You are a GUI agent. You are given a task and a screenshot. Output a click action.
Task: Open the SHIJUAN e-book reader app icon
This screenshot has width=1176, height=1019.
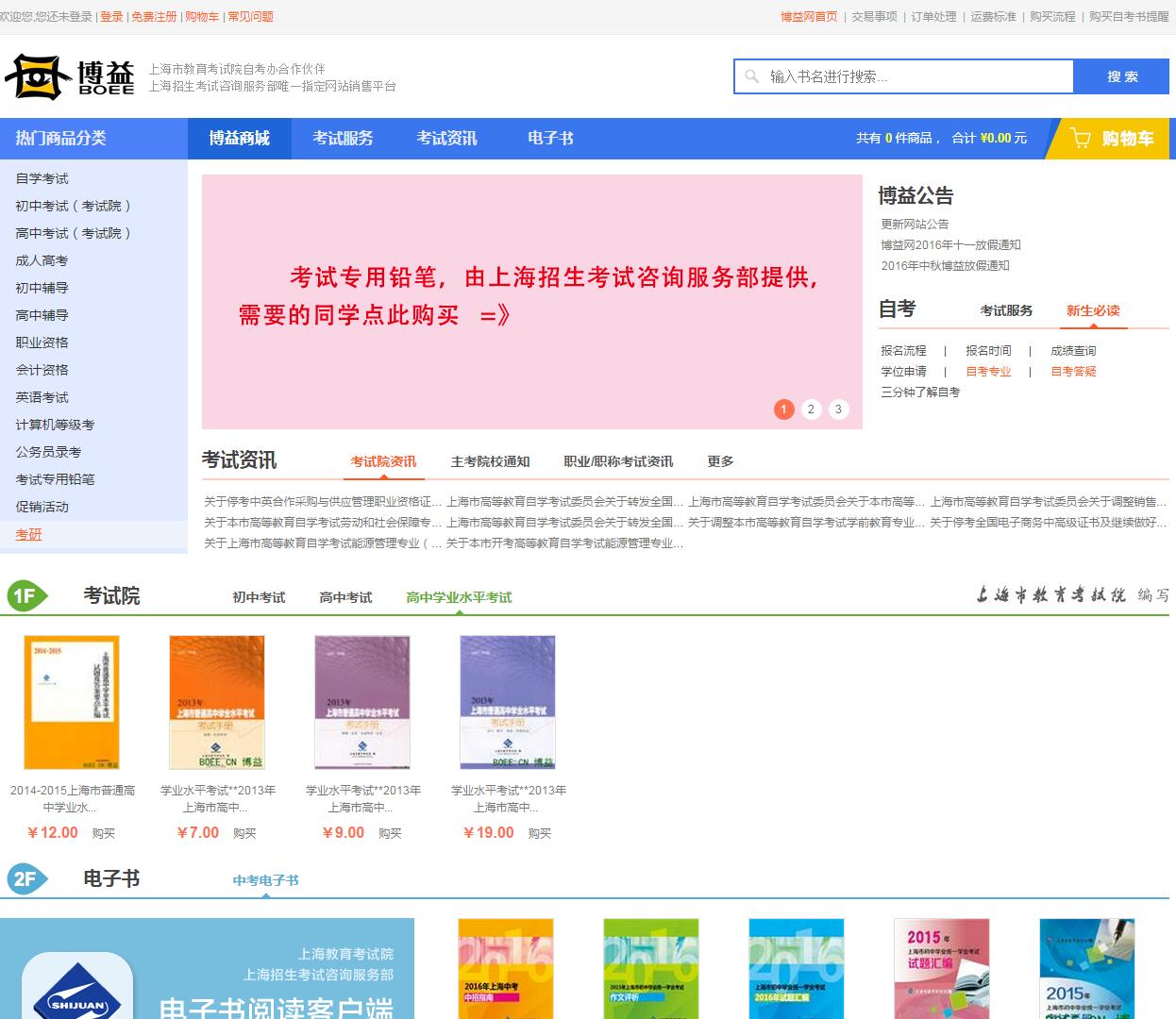click(x=77, y=986)
